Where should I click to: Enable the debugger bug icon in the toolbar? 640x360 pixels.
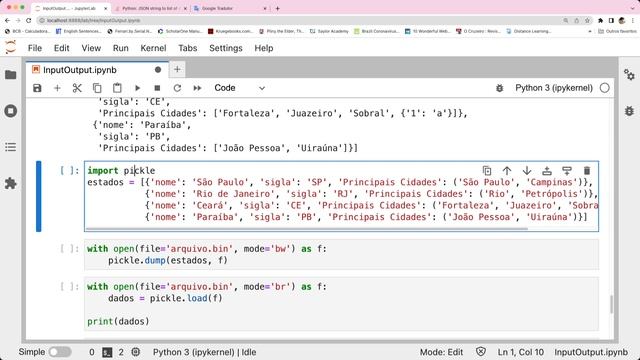500,88
